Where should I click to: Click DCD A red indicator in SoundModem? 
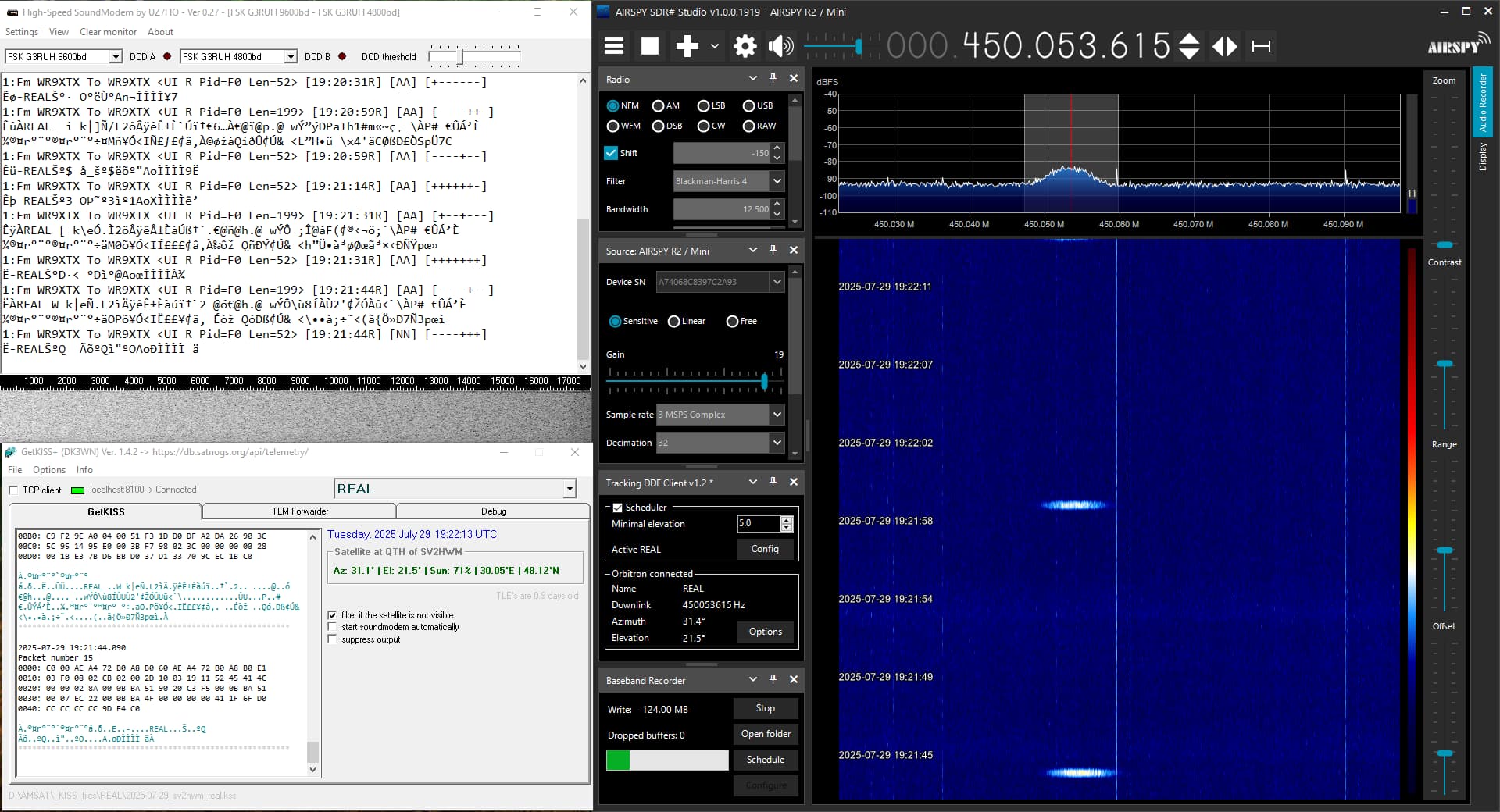click(x=167, y=56)
